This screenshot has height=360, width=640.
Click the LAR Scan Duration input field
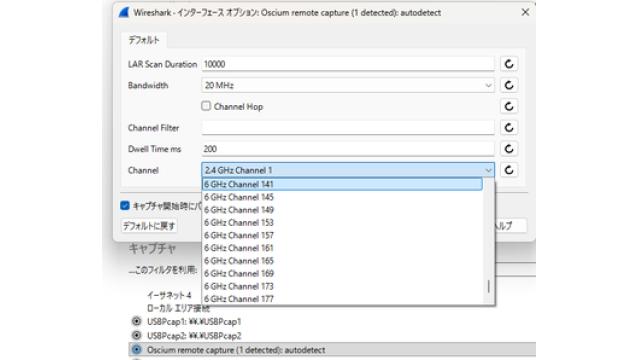pos(348,64)
